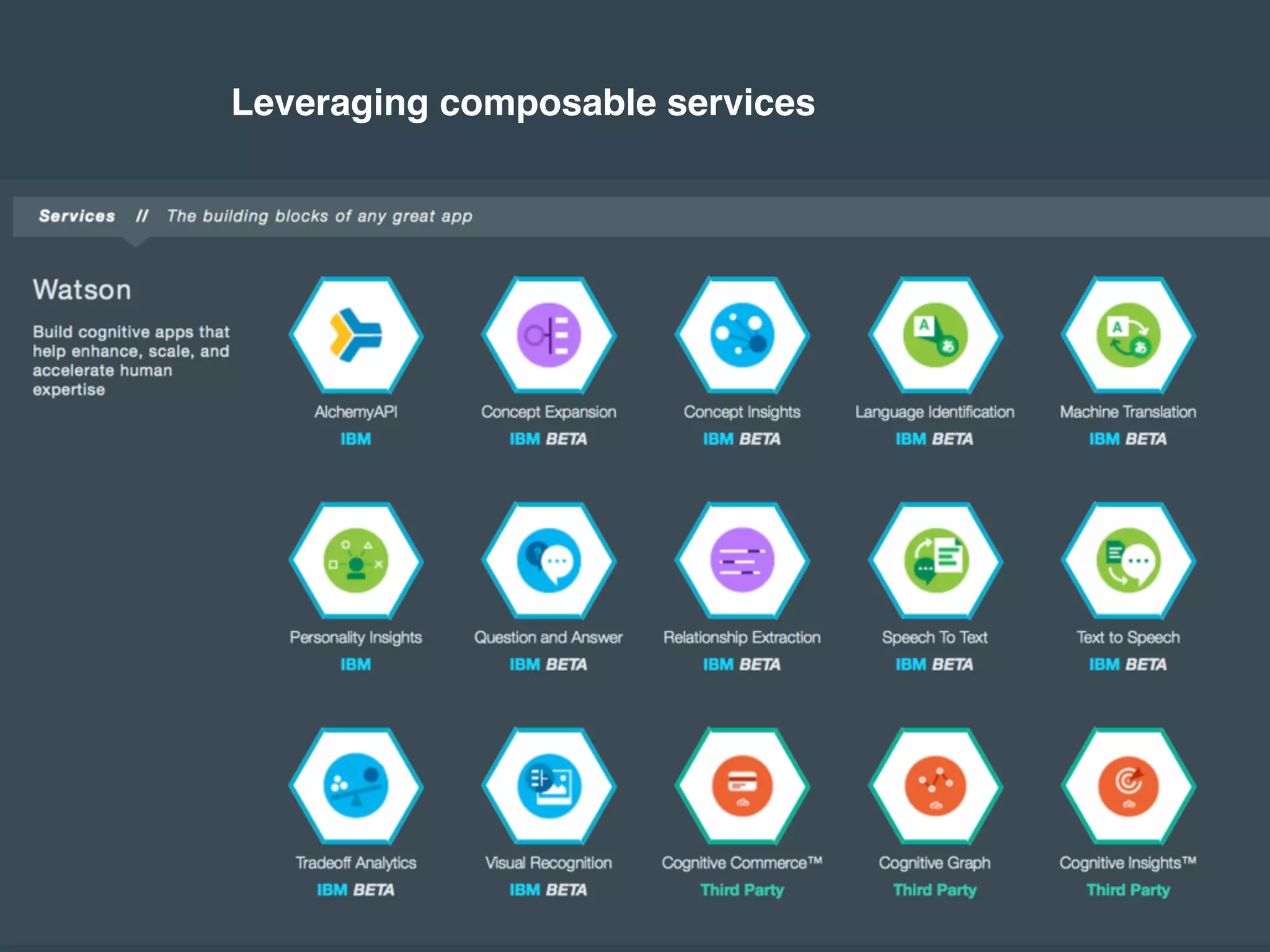Viewport: 1270px width, 952px height.
Task: Click the Concept Insights label
Action: coord(742,413)
